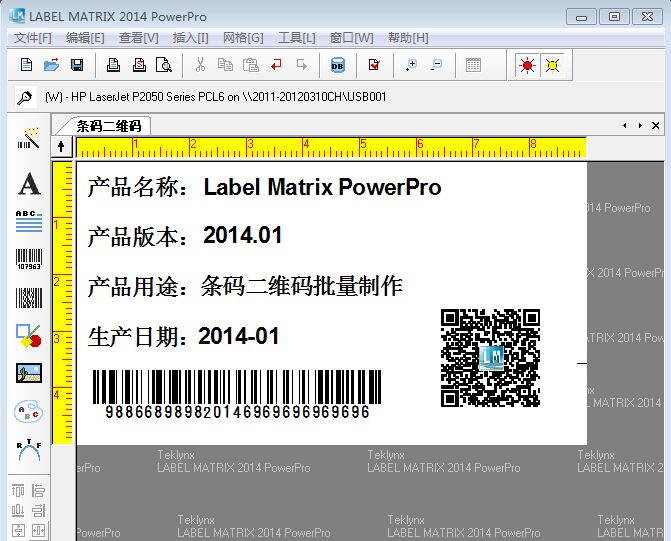
Task: Redo the last action
Action: (302, 65)
